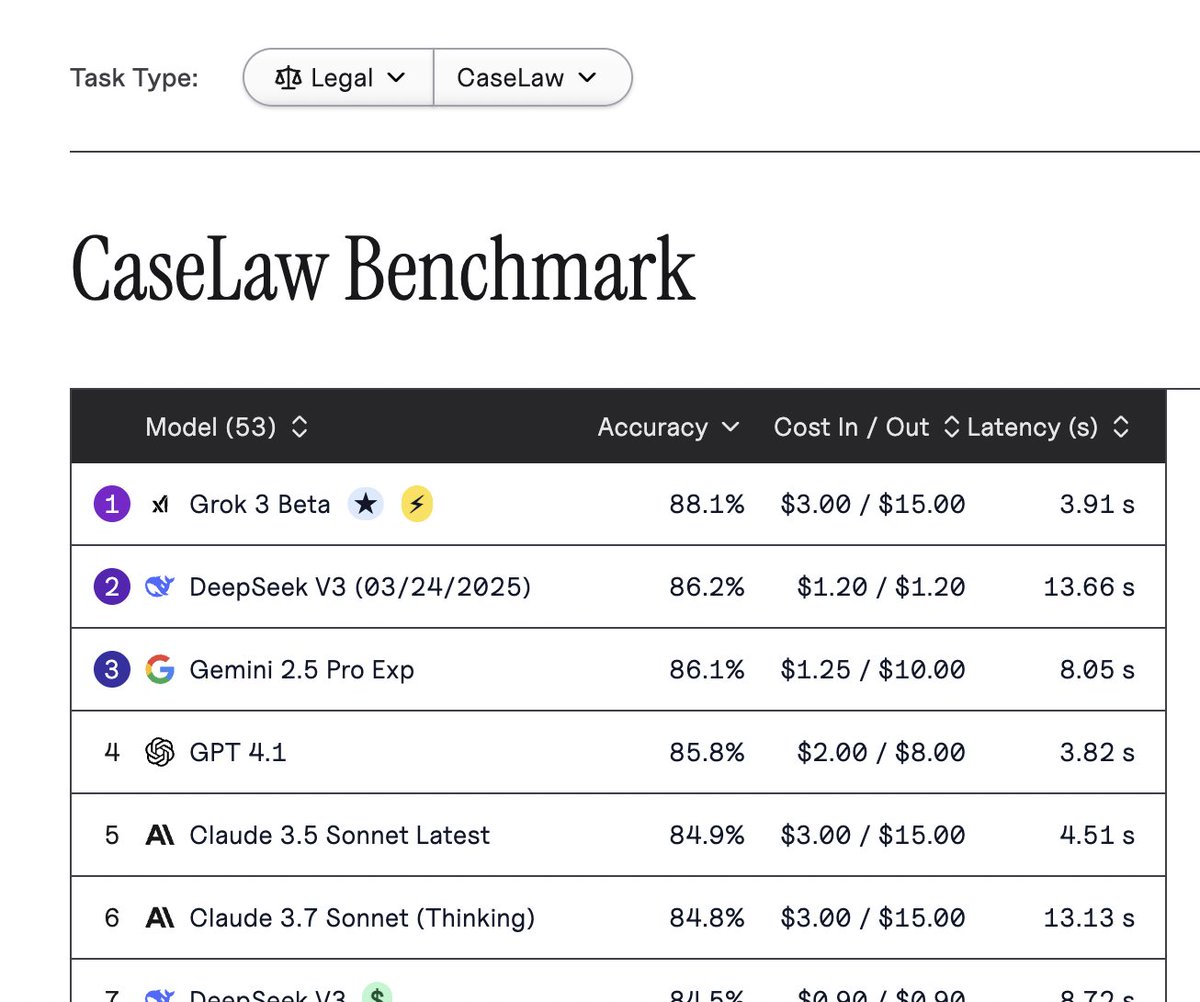Click the lightning badge next to Grok 3 Beta
Image resolution: width=1200 pixels, height=1002 pixels.
pos(416,504)
